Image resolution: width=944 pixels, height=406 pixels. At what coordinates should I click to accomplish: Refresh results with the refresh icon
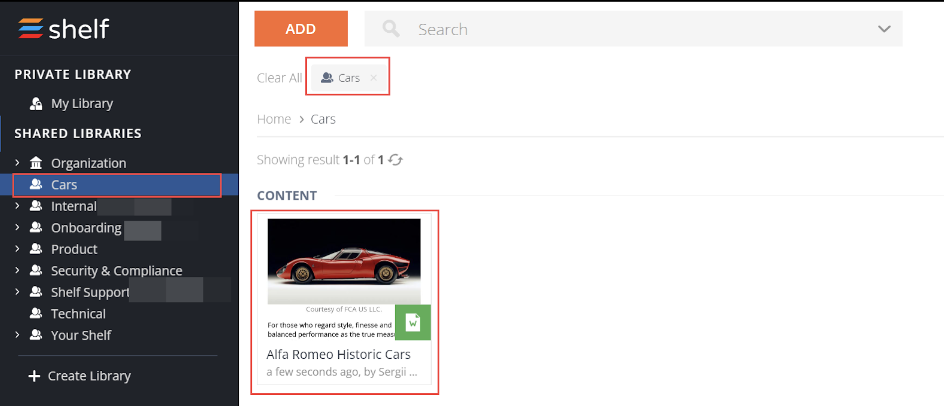pyautogui.click(x=396, y=160)
